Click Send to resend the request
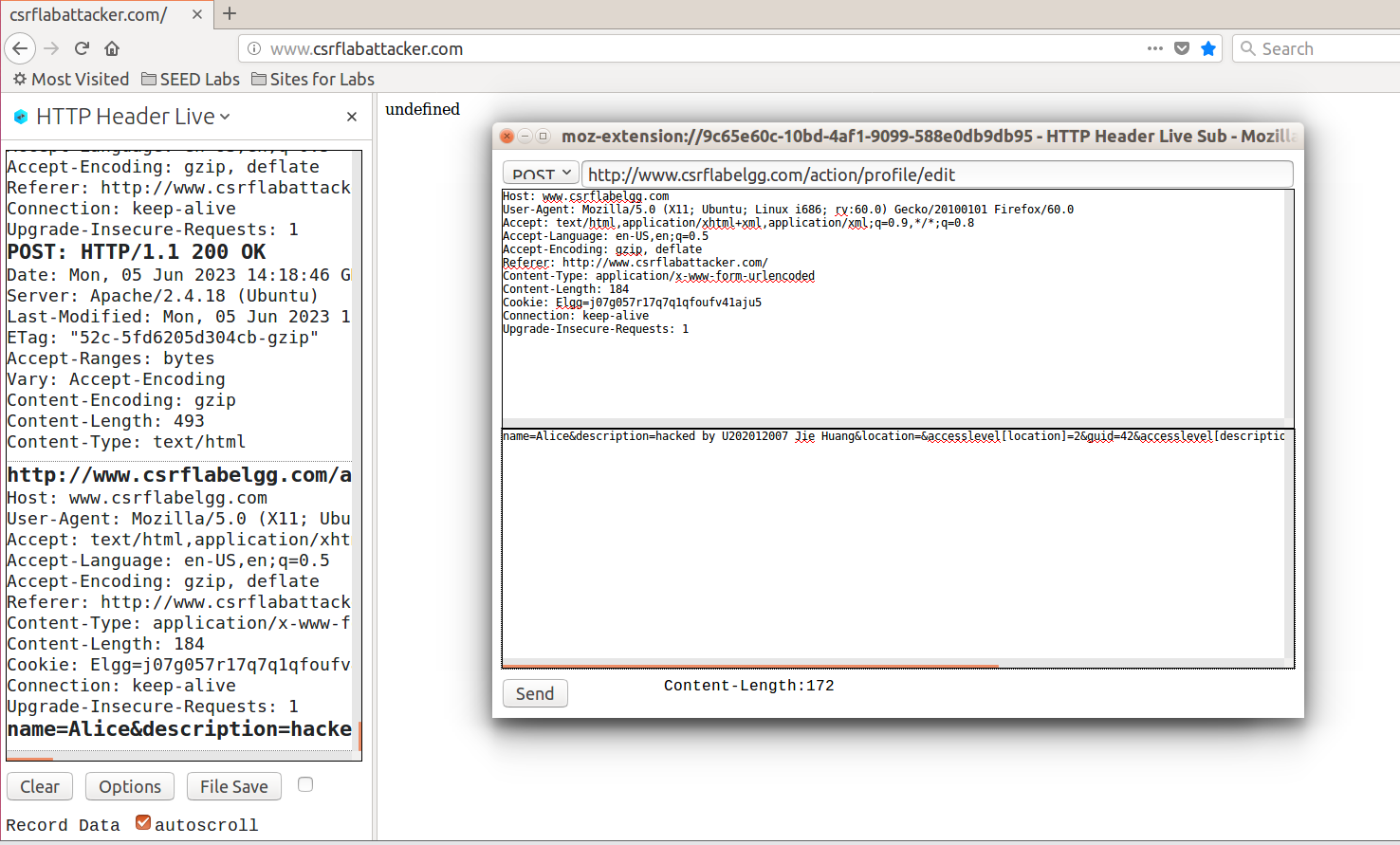Screen dimensions: 1400x845 [535, 693]
